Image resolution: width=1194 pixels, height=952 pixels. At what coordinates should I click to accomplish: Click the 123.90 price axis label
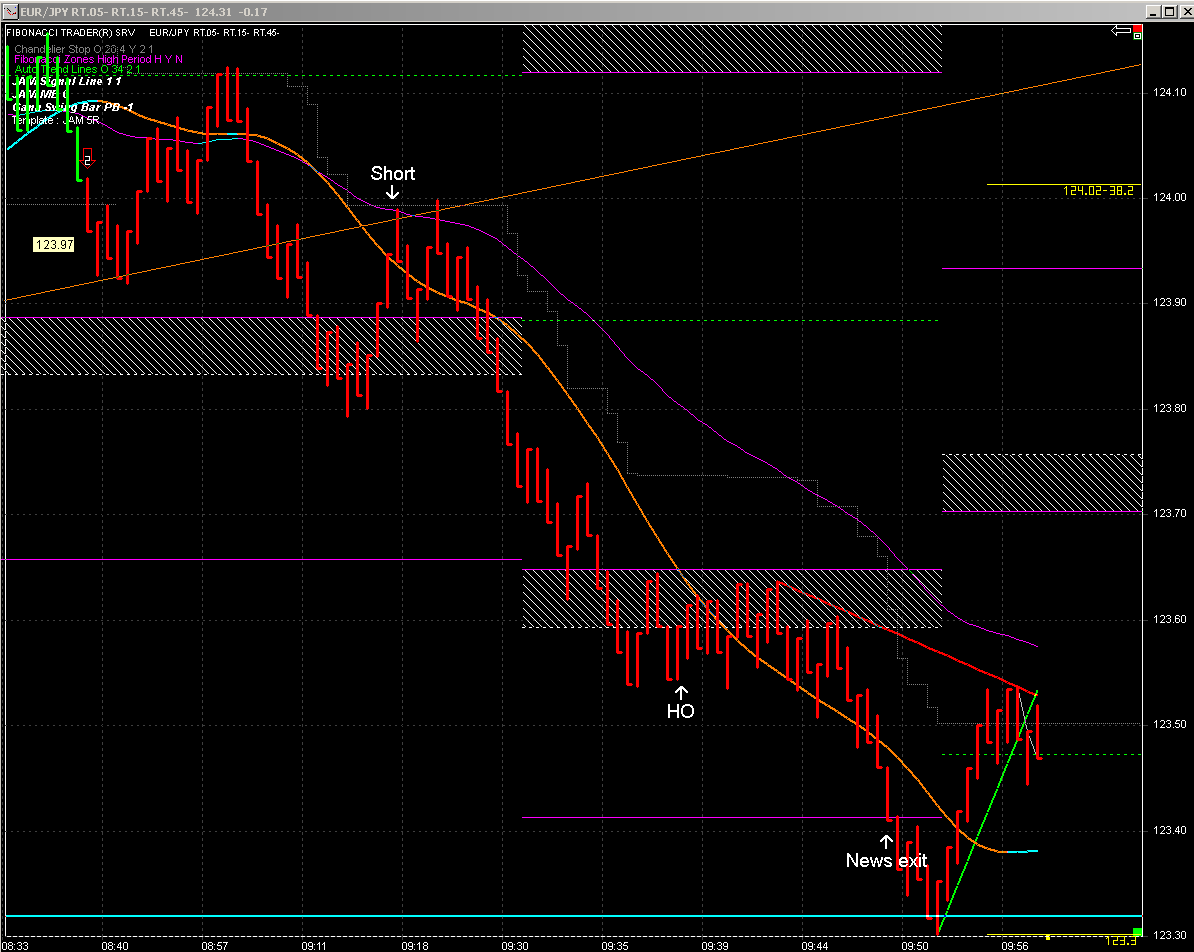[1169, 302]
